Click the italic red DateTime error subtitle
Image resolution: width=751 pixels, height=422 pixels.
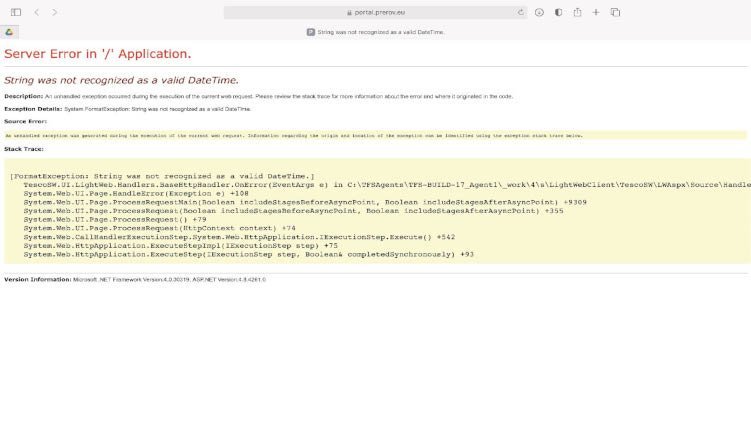click(x=121, y=79)
